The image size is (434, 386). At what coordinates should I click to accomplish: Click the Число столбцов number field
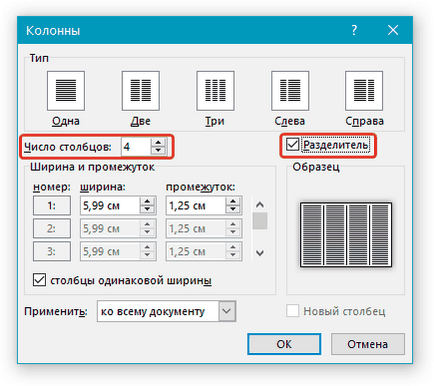pos(136,147)
